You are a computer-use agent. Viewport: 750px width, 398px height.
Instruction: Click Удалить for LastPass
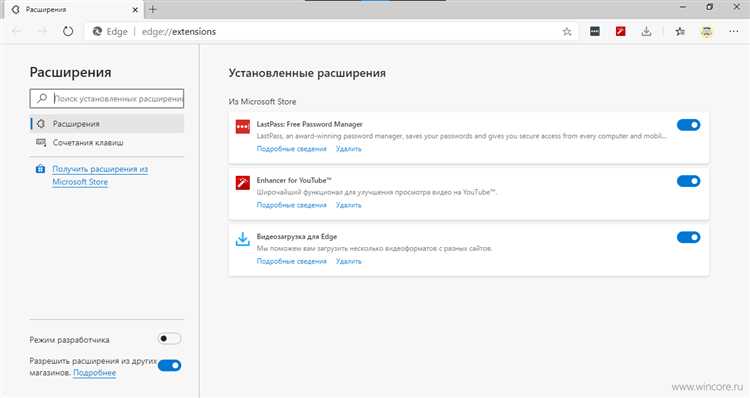click(349, 149)
